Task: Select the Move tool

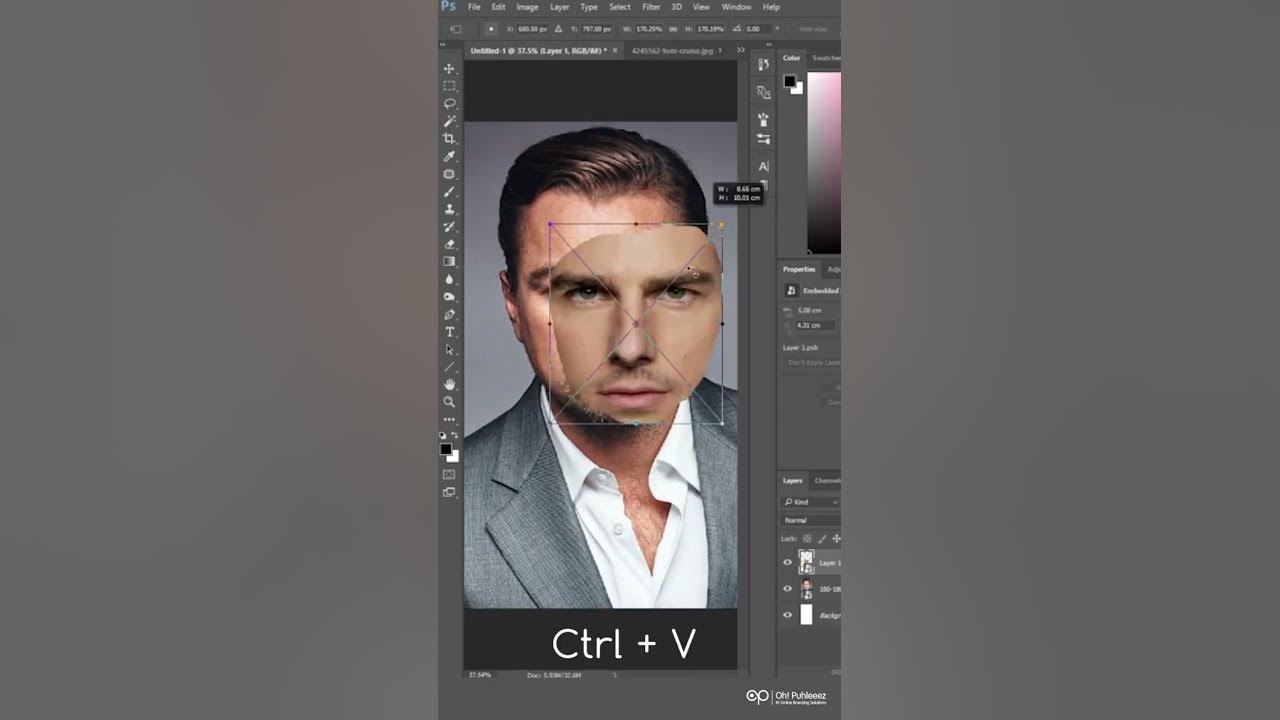Action: tap(449, 69)
